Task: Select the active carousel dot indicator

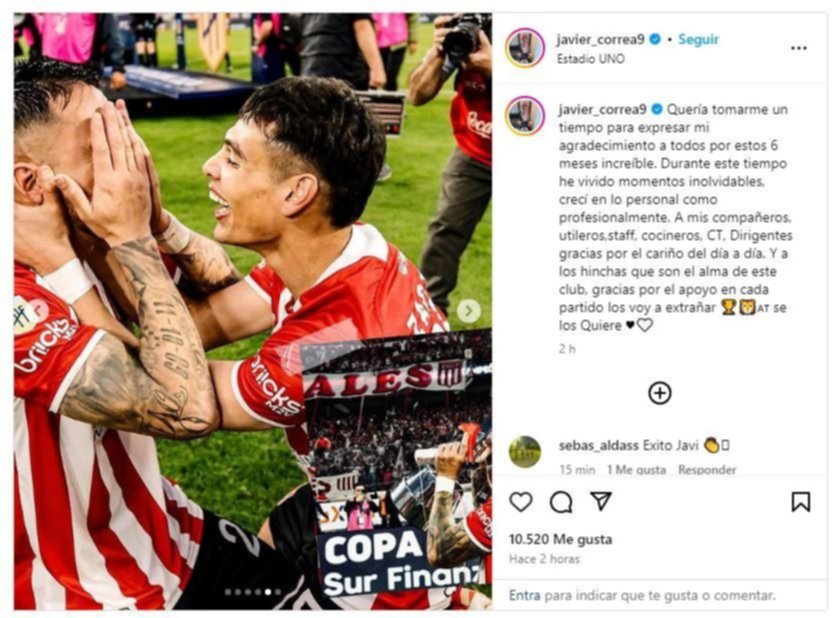Action: pyautogui.click(x=268, y=592)
